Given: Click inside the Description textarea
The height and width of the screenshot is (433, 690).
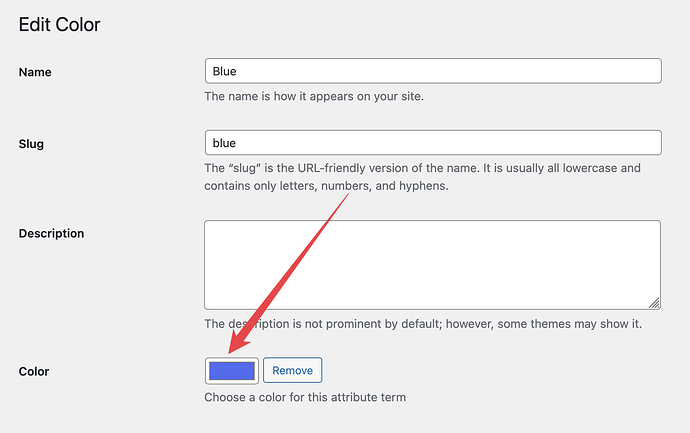Looking at the screenshot, I should (433, 265).
